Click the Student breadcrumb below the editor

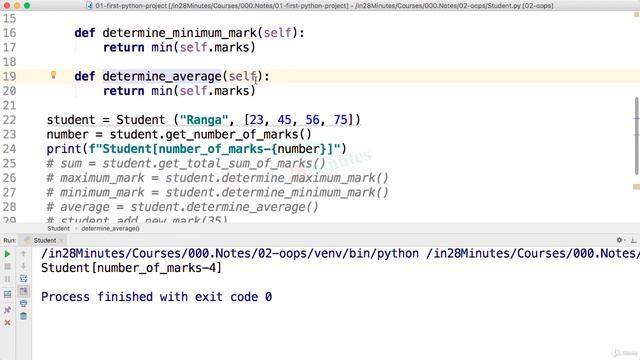tap(58, 229)
